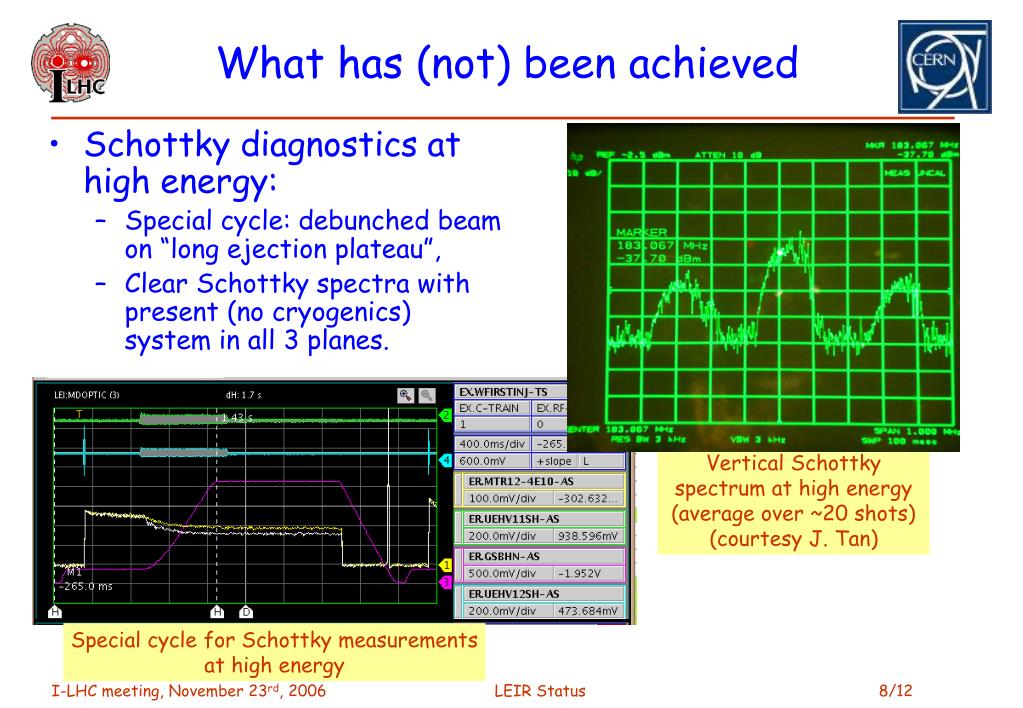Screen dimensions: 1023x708
Task: Click the green strip beside ER.UEHV11SH-AS
Action: tap(459, 528)
